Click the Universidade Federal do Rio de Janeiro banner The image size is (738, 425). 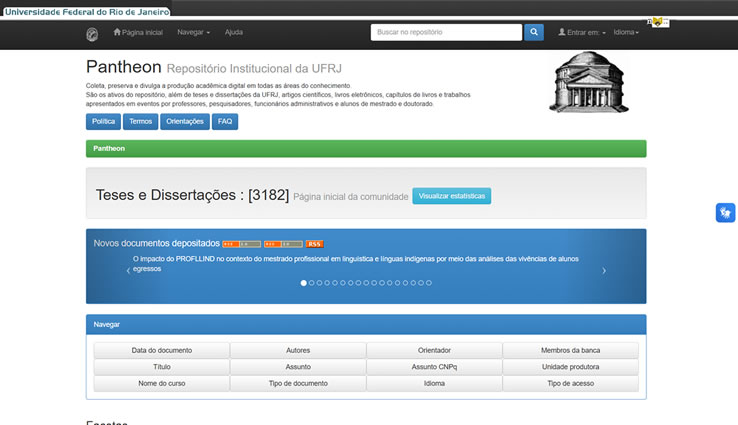pos(87,11)
